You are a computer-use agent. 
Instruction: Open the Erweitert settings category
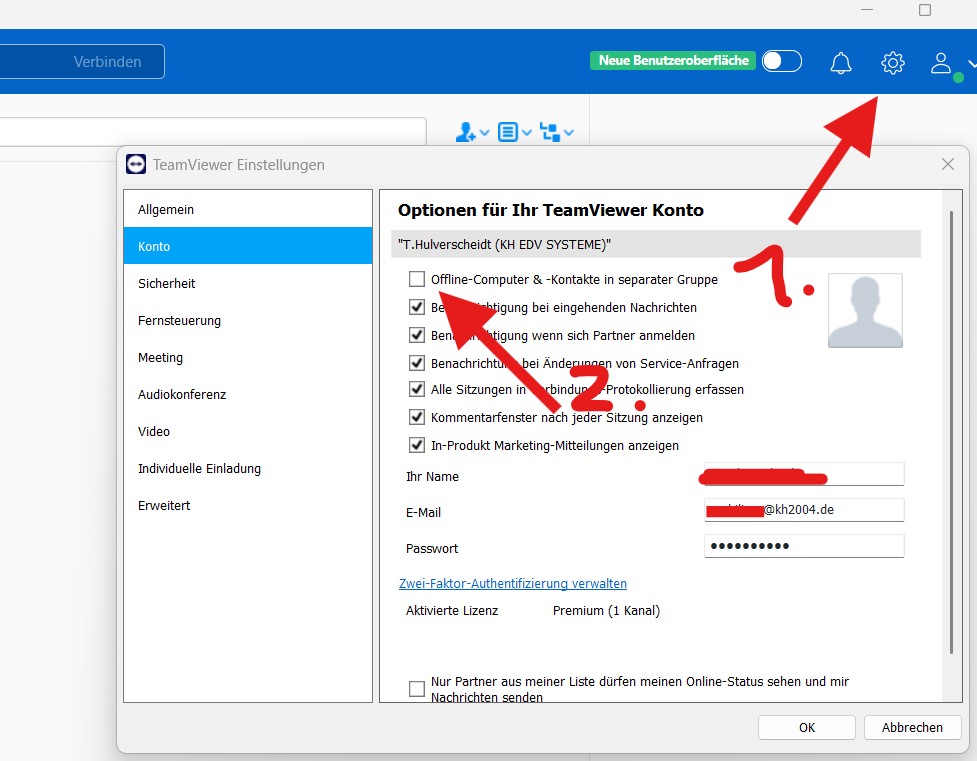[x=248, y=505]
